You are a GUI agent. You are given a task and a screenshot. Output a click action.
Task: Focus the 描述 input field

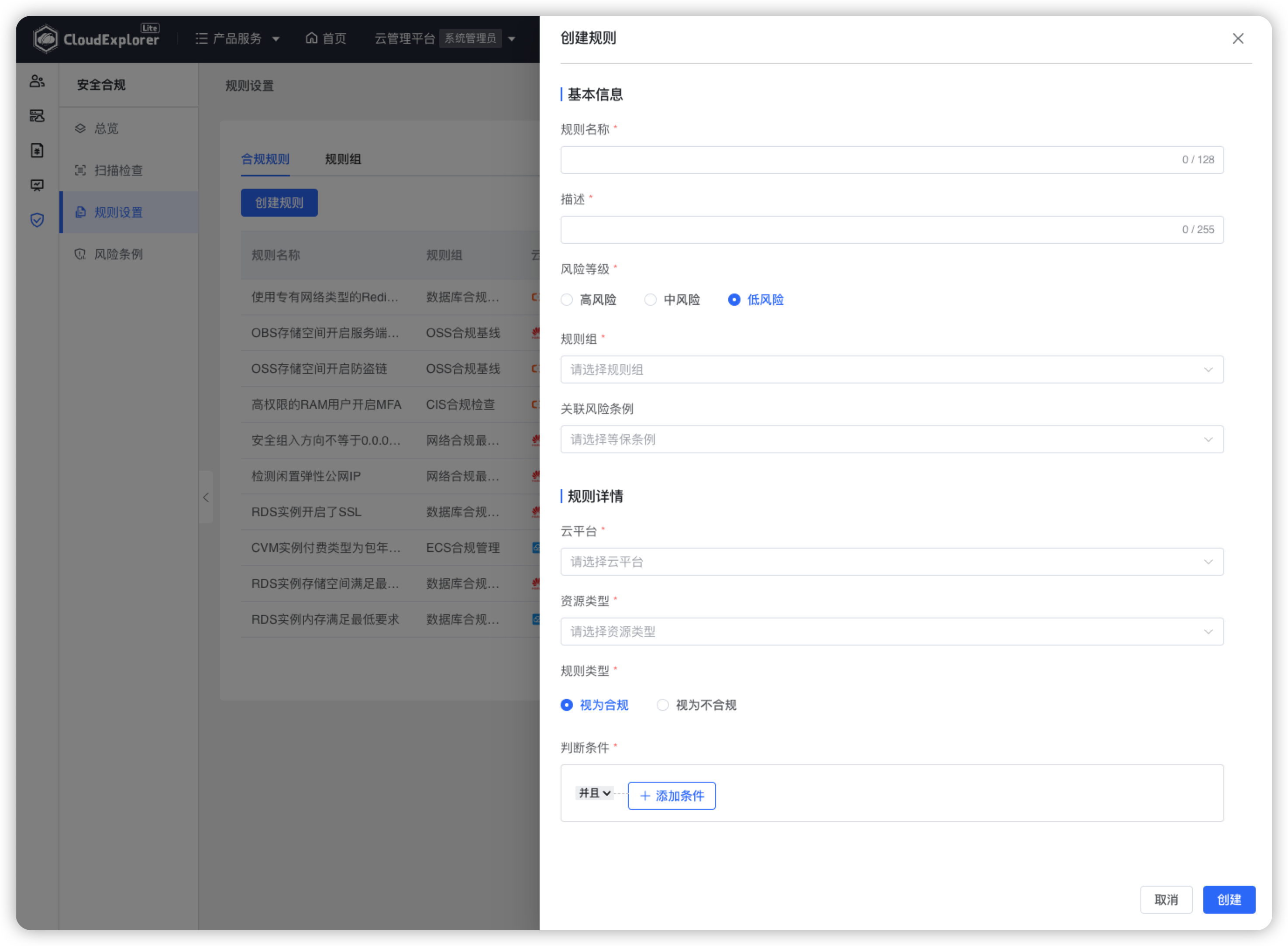892,230
